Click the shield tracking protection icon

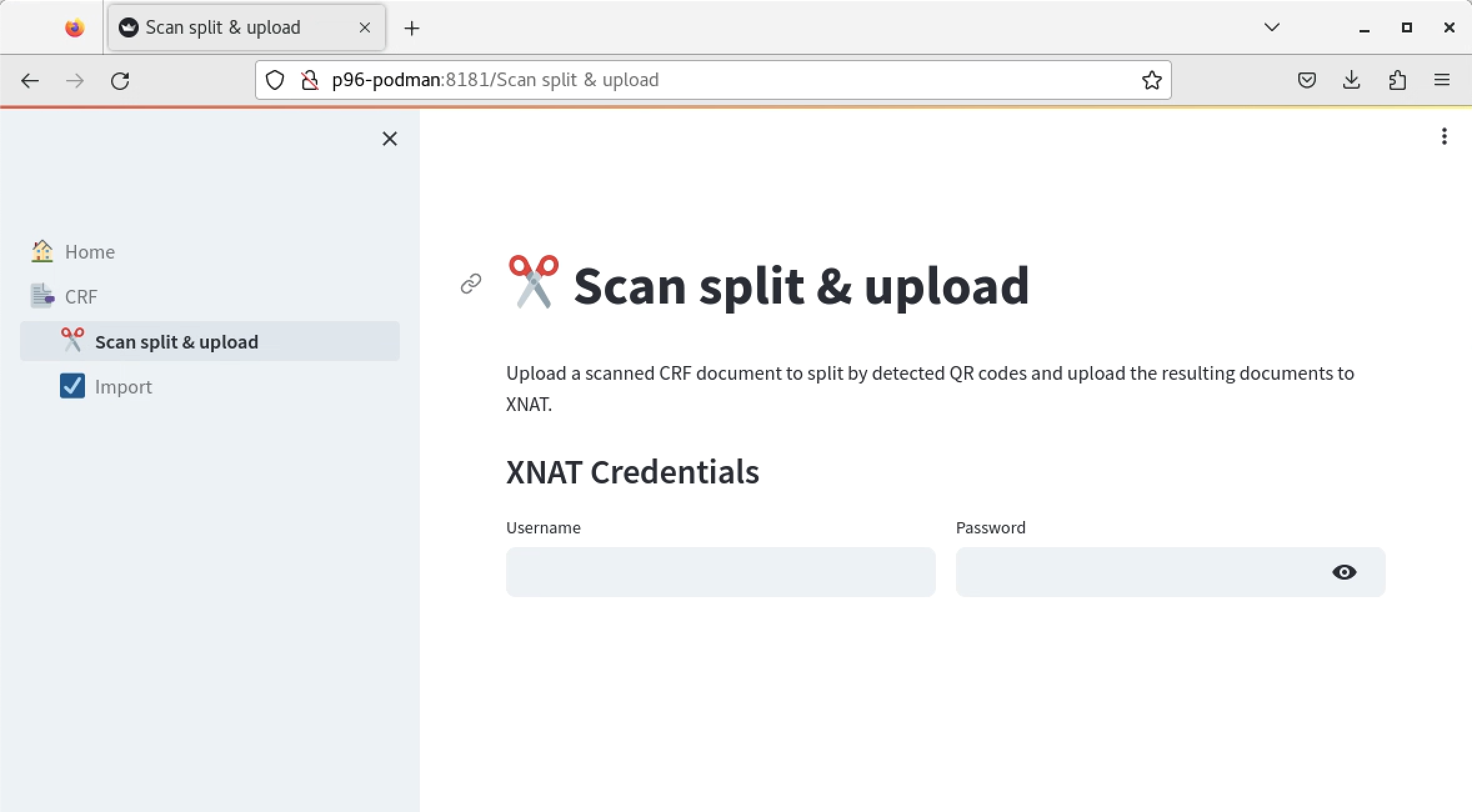pos(274,79)
